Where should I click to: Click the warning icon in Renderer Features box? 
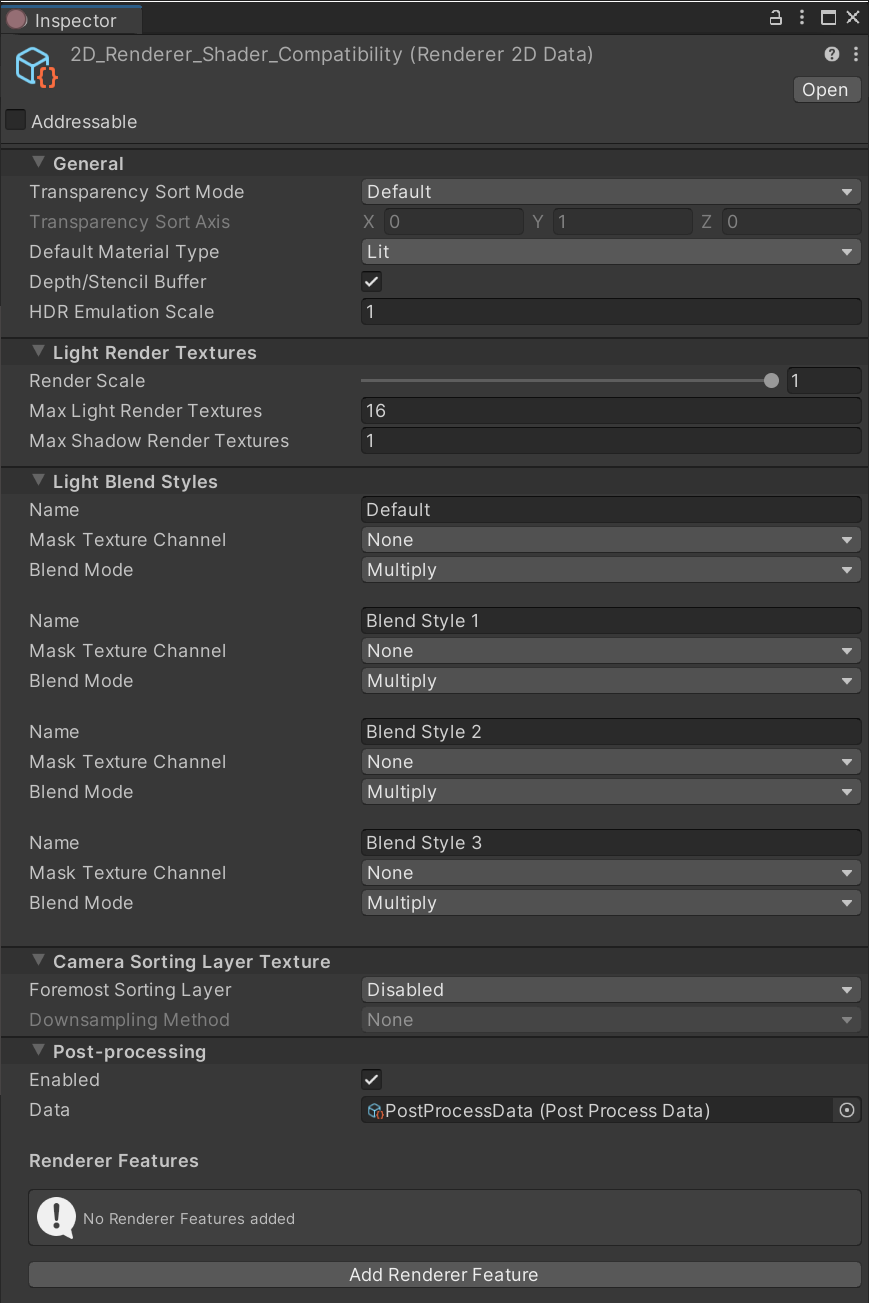[56, 1217]
